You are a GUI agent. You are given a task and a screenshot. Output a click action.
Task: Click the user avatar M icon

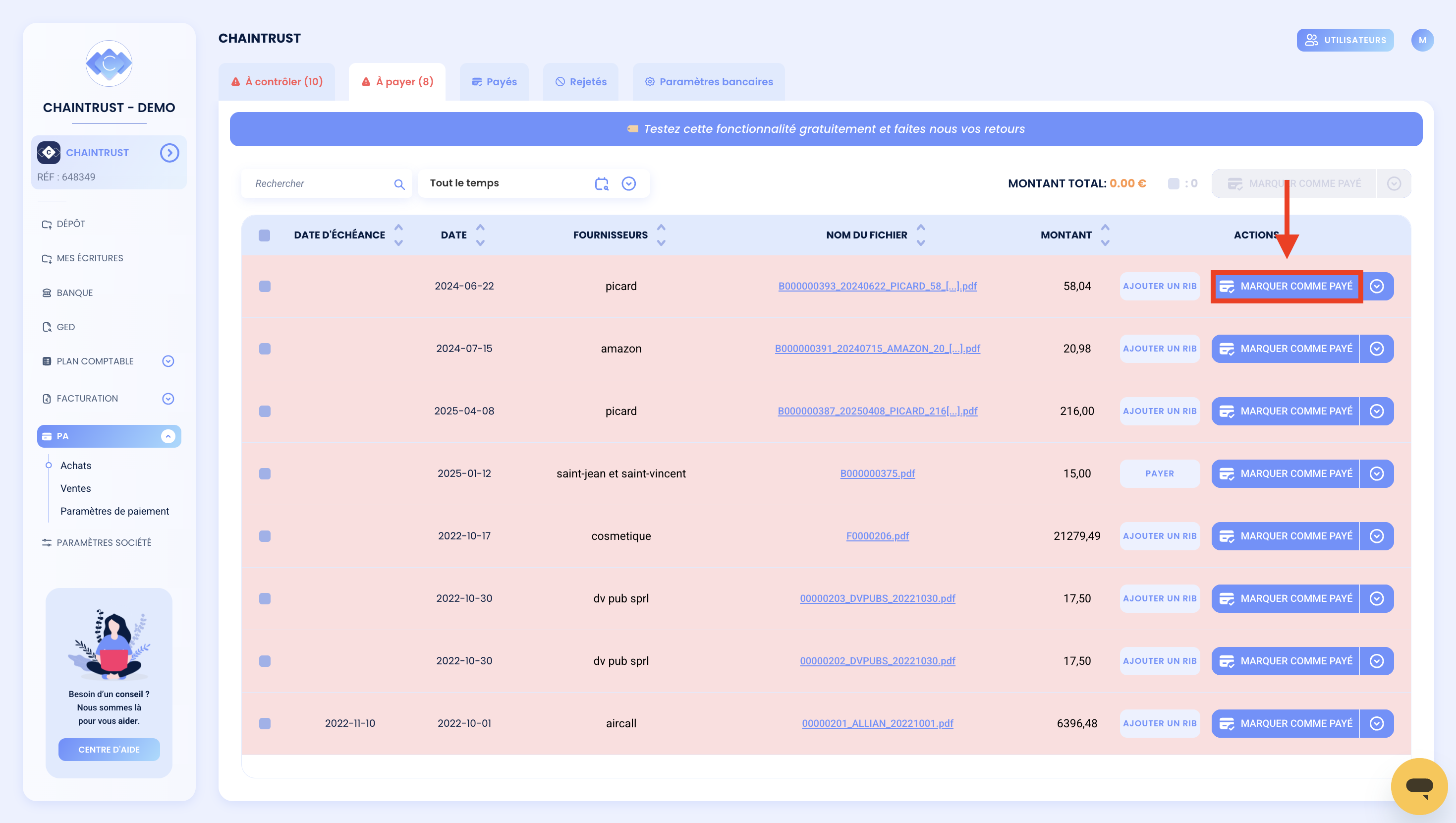(1422, 40)
